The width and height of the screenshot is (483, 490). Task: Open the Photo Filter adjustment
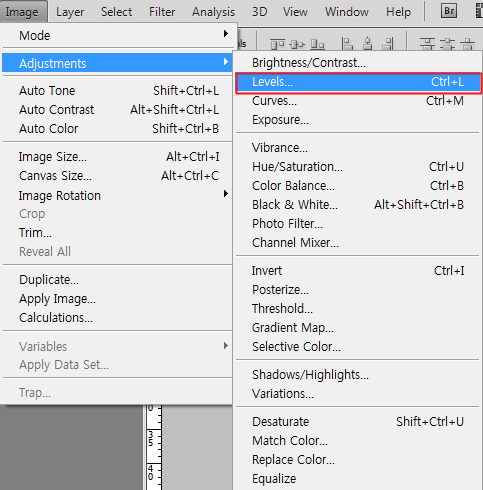358,224
